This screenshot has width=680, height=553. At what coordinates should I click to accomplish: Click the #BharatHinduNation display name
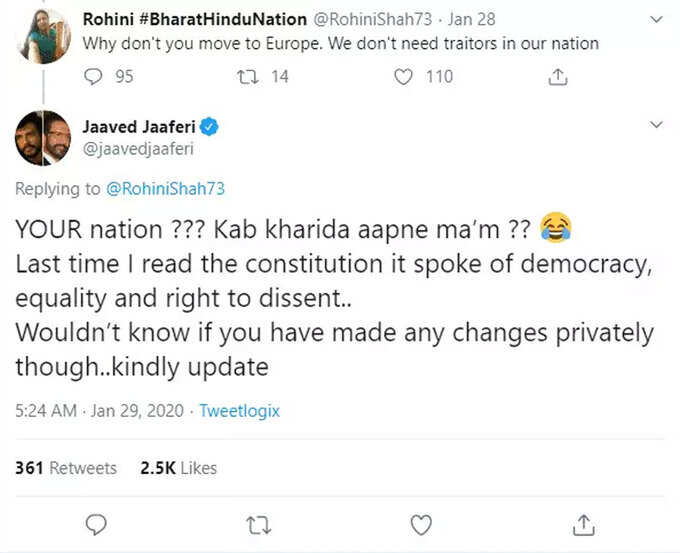click(195, 19)
